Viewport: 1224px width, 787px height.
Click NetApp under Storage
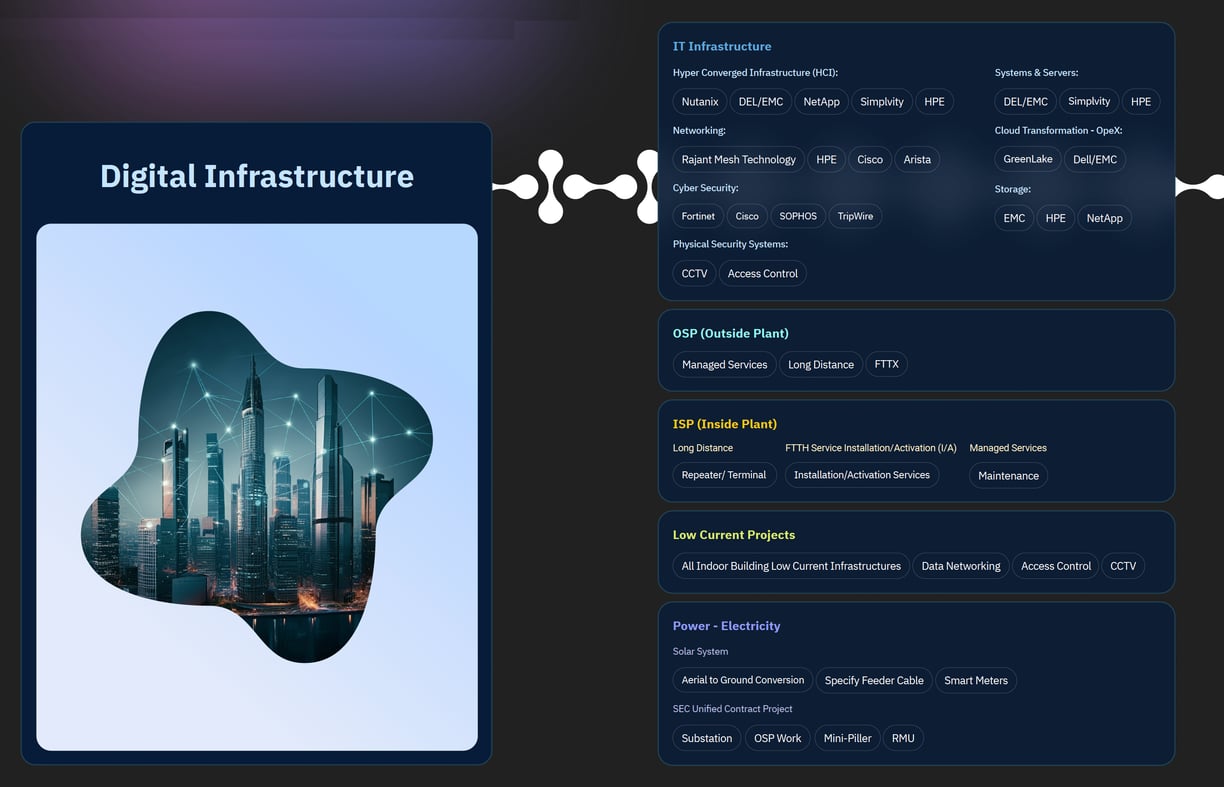point(1105,218)
